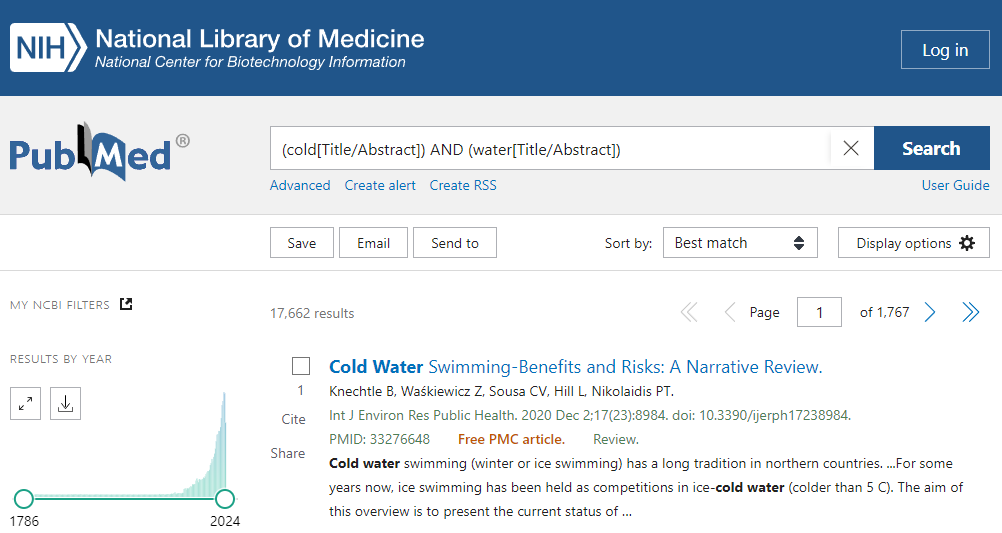The width and height of the screenshot is (1002, 533).
Task: Open Display options gear button
Action: (914, 243)
